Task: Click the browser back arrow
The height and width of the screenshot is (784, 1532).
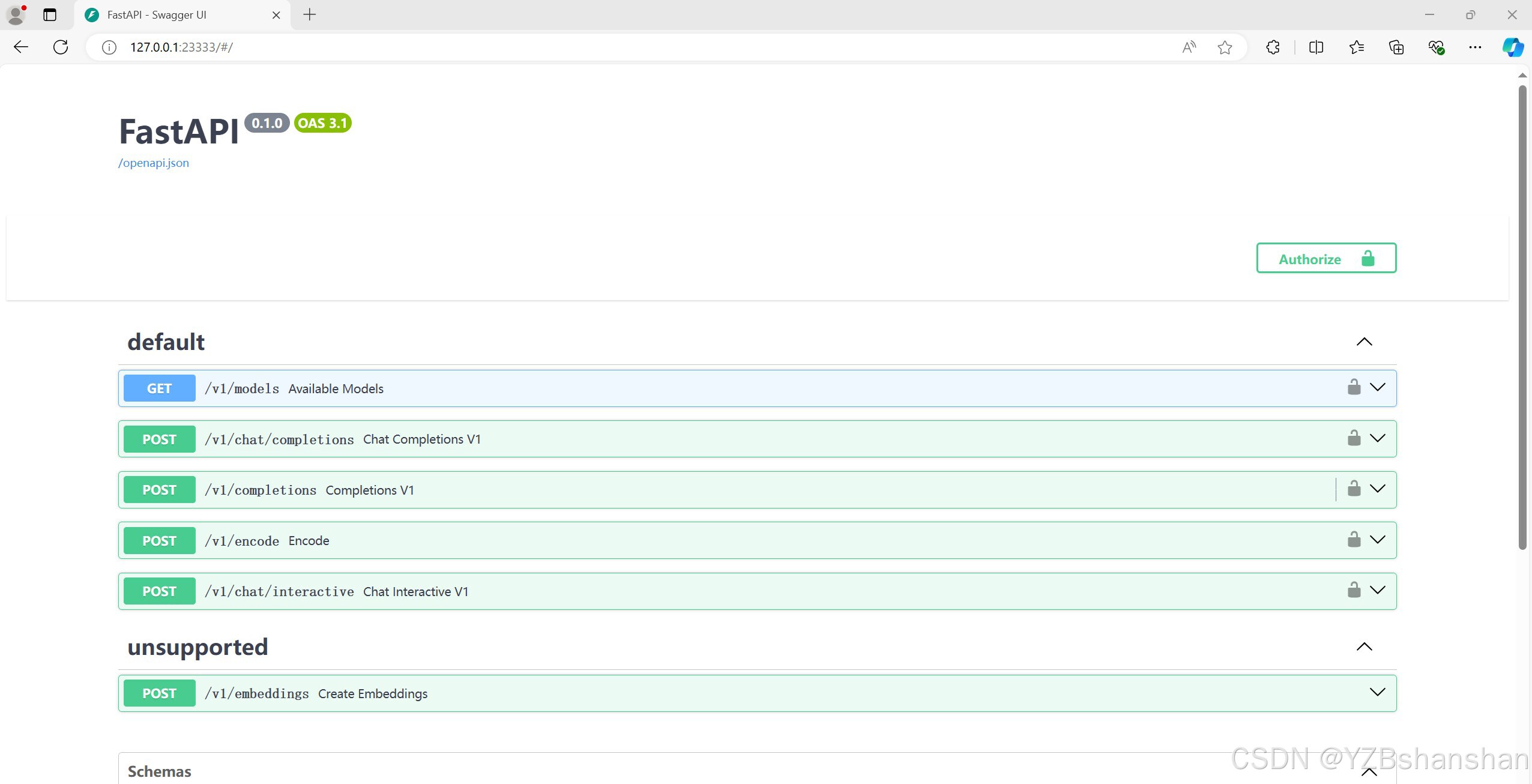Action: (21, 47)
